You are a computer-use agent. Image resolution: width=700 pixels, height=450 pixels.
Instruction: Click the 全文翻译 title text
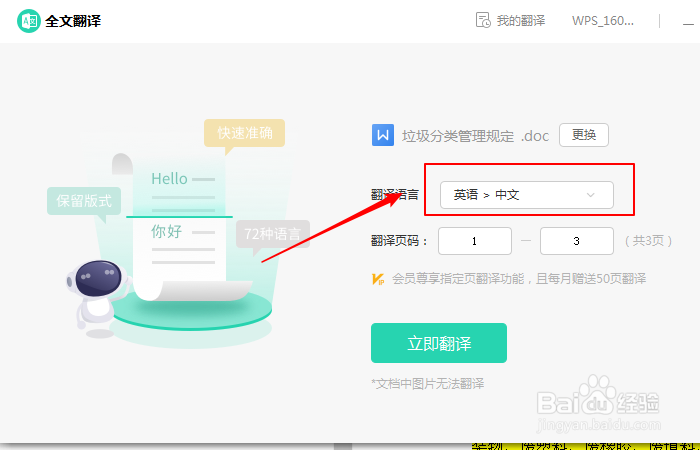tap(73, 21)
